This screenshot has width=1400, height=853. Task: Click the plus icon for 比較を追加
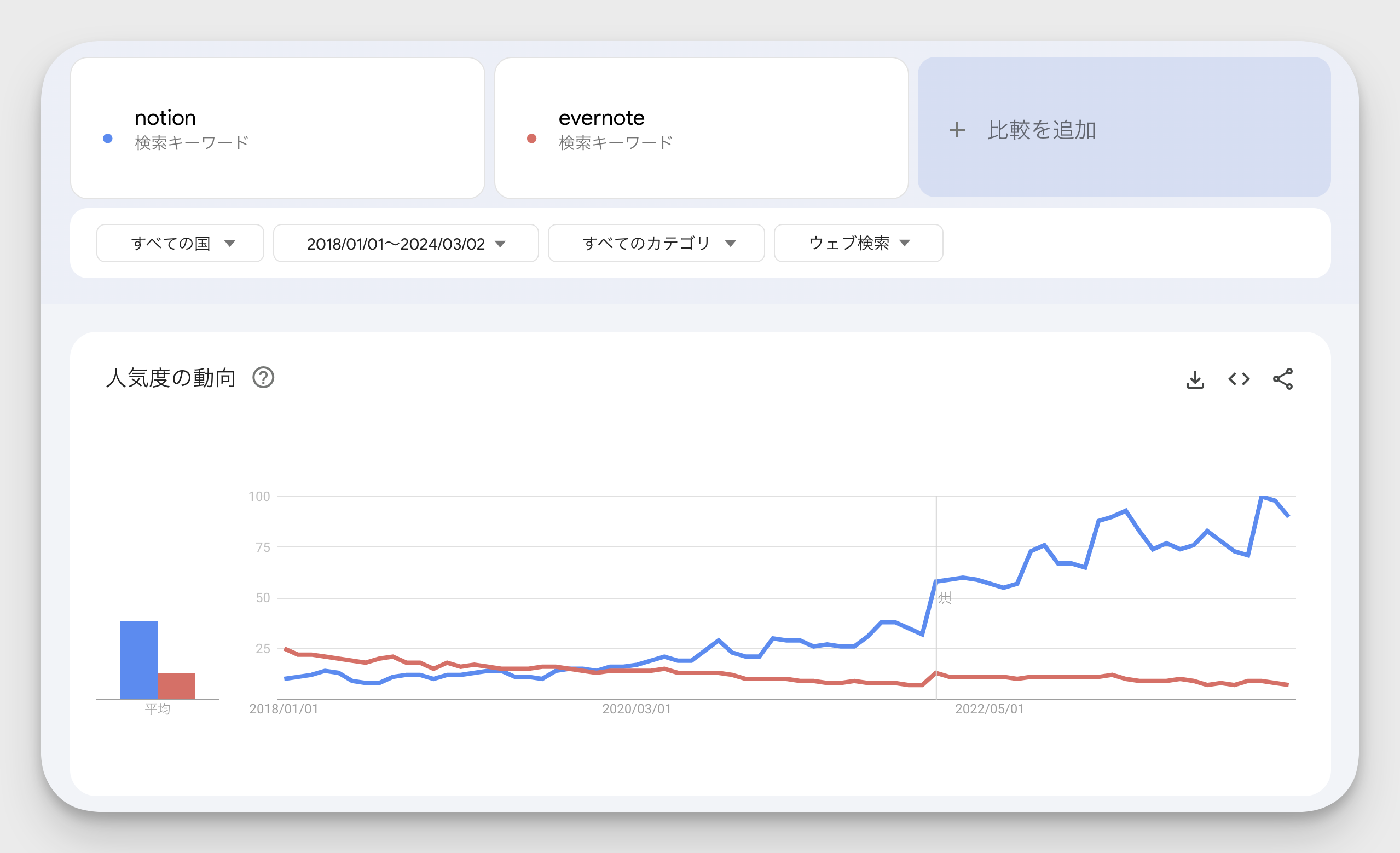point(957,130)
